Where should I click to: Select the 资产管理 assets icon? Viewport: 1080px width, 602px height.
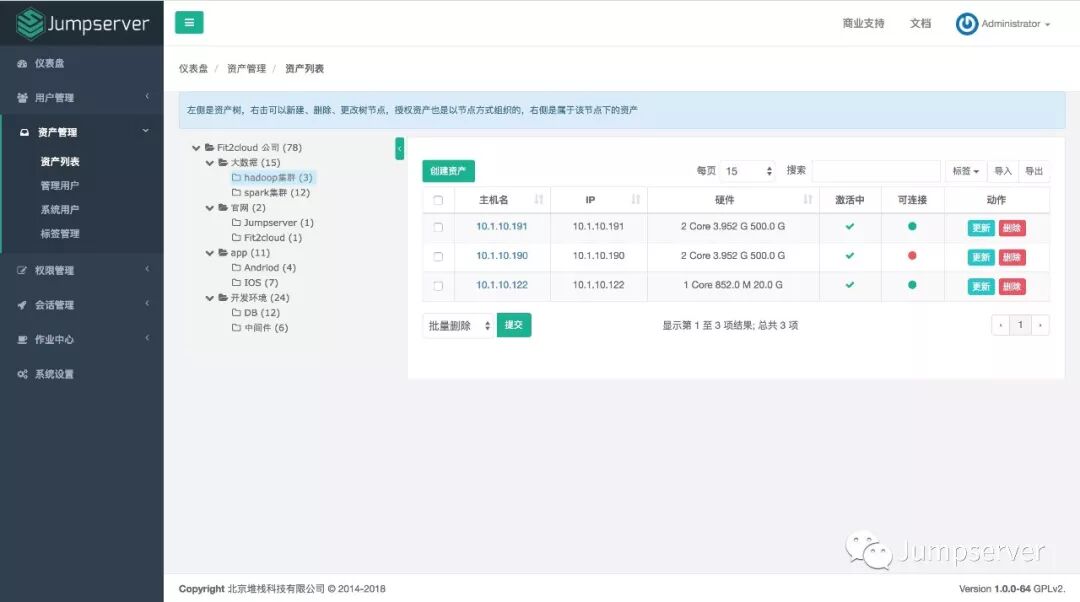click(x=24, y=130)
